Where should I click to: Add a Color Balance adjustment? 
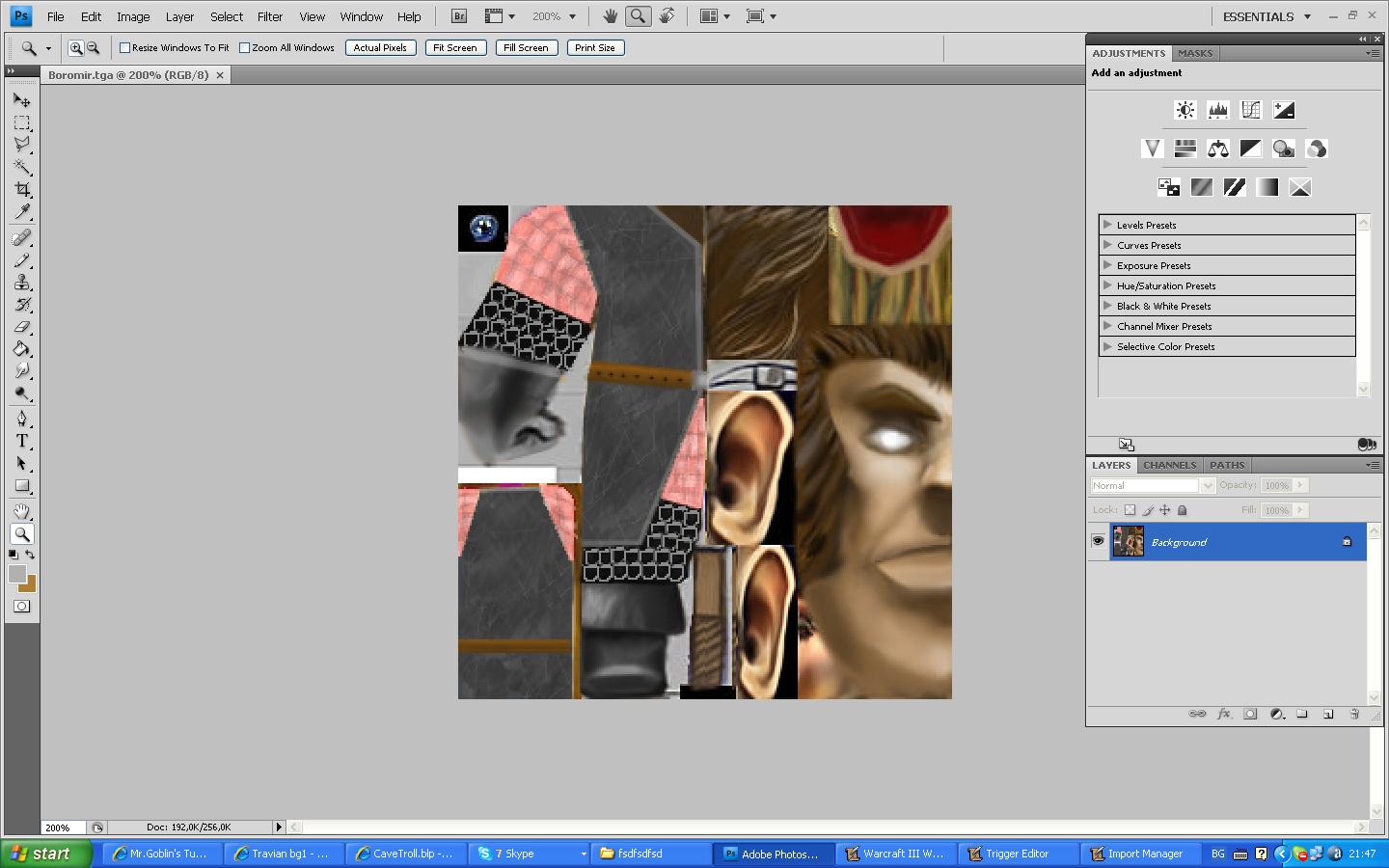(1218, 149)
